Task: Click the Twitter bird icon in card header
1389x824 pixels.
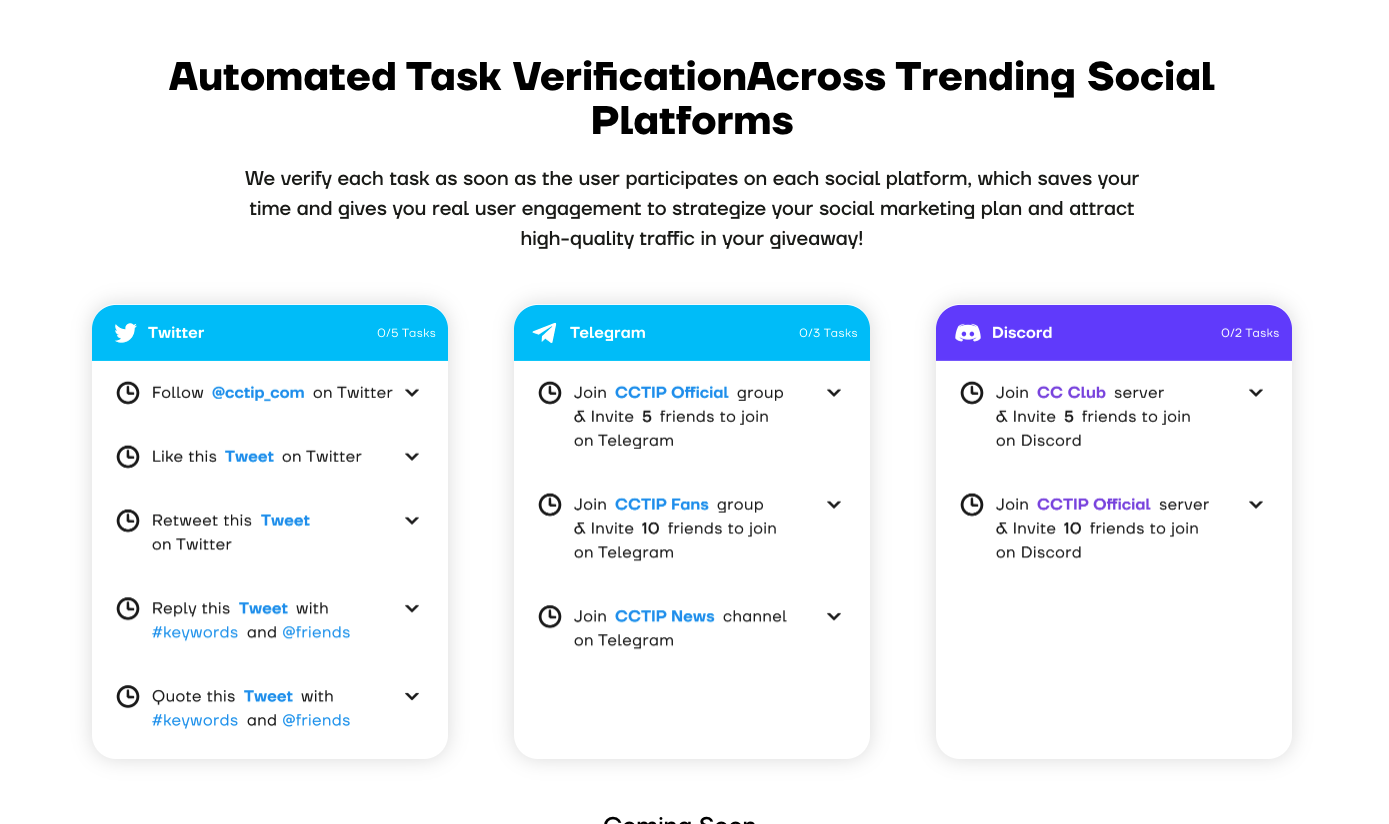Action: [x=125, y=333]
